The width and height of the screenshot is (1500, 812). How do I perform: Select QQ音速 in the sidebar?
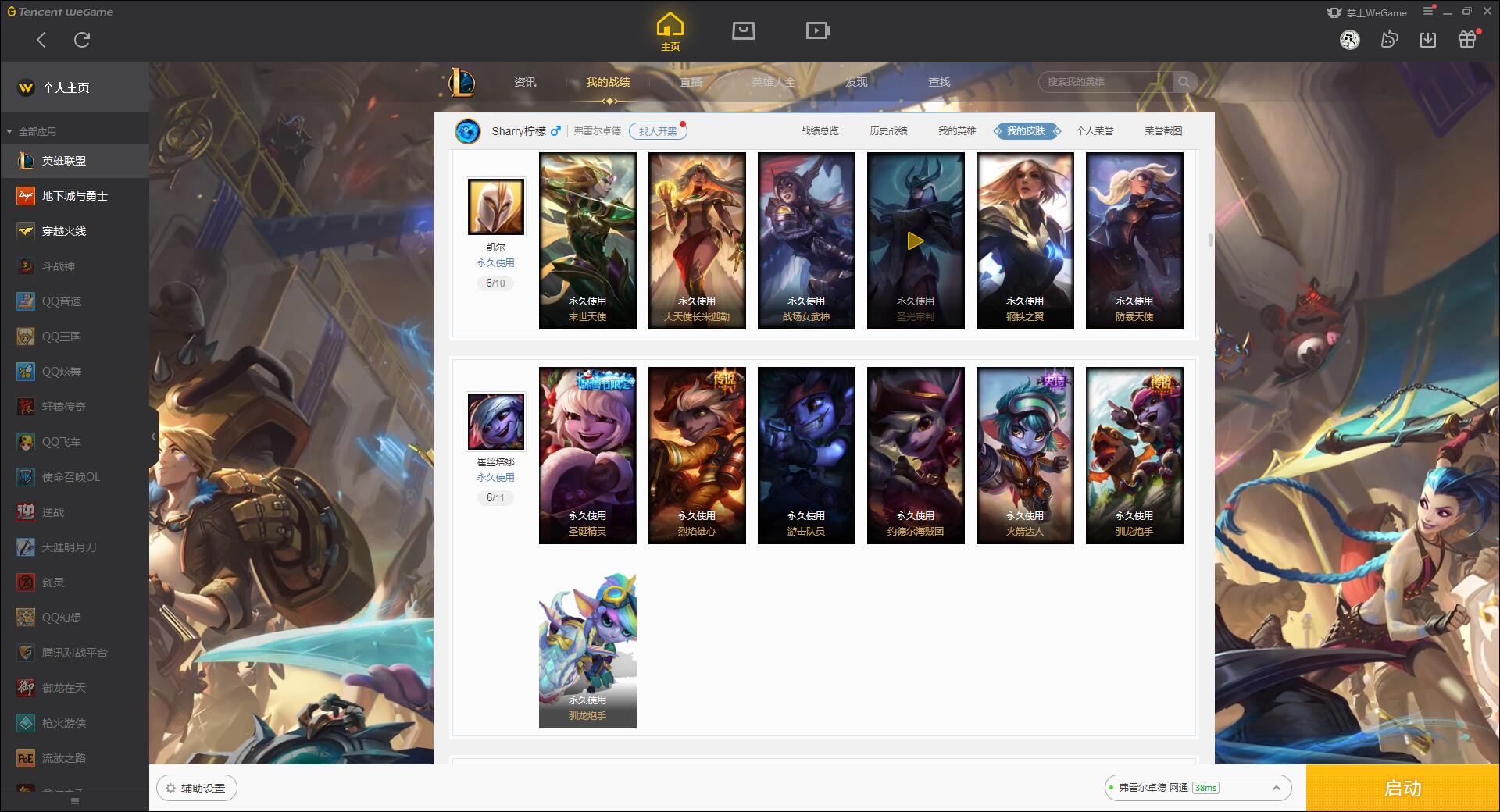tap(74, 301)
